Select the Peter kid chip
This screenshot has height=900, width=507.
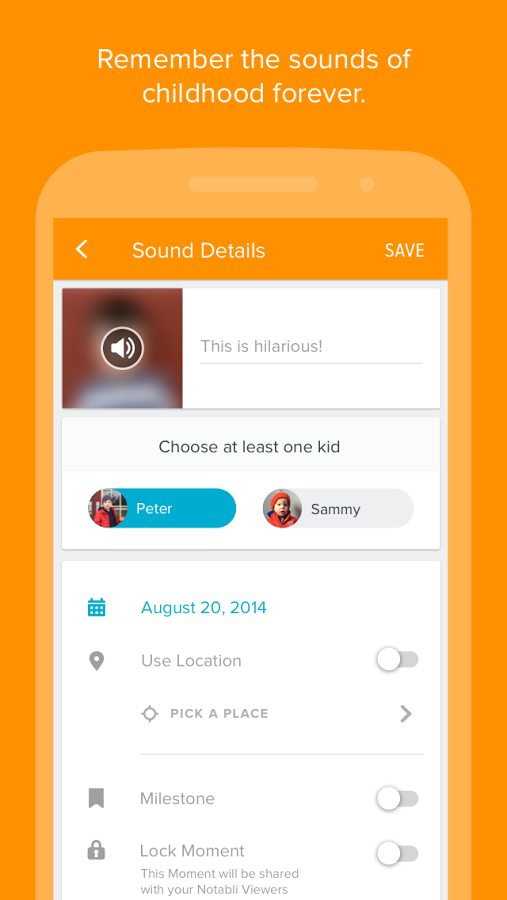(x=162, y=509)
